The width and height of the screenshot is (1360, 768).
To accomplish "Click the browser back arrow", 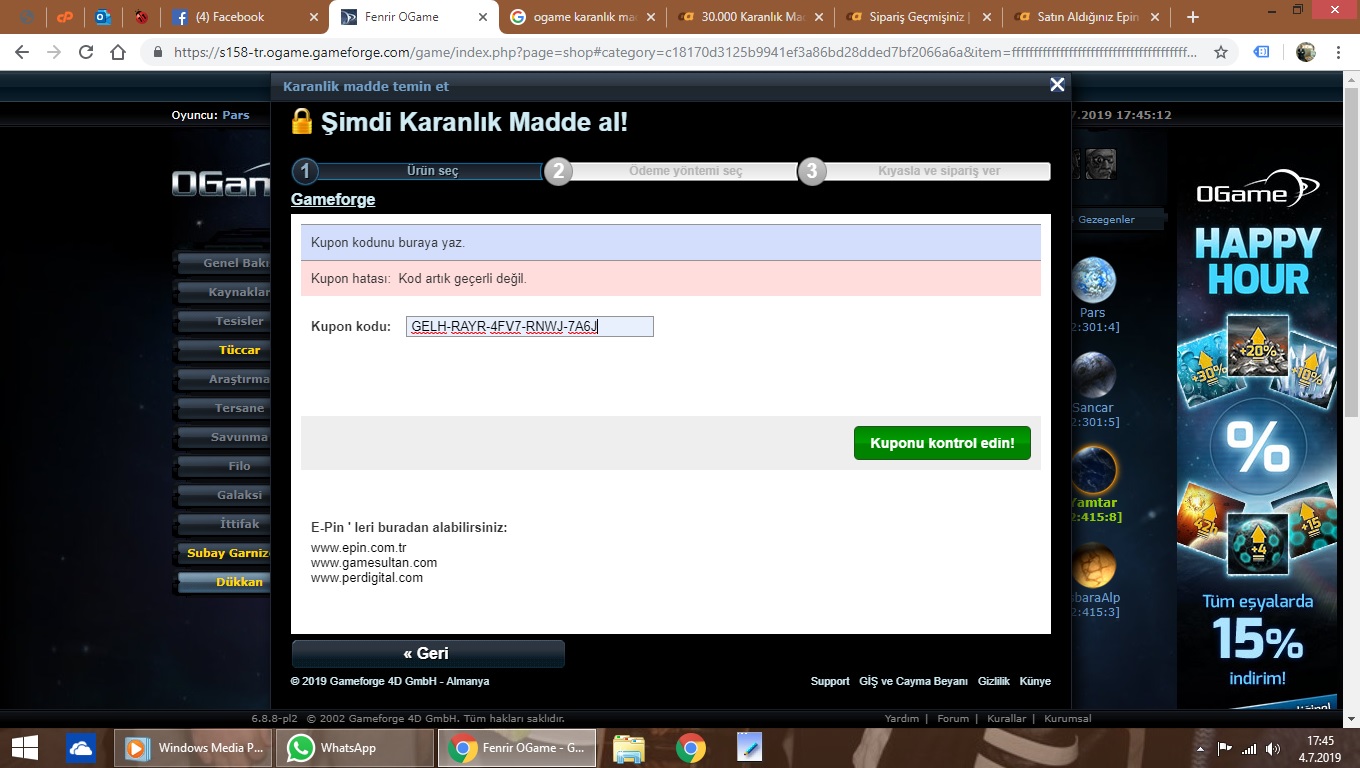I will pyautogui.click(x=22, y=52).
